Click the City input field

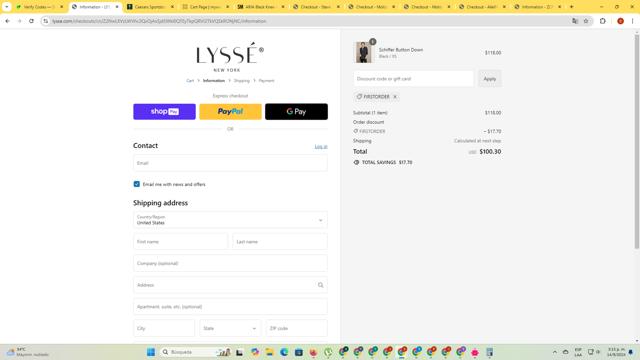click(164, 328)
